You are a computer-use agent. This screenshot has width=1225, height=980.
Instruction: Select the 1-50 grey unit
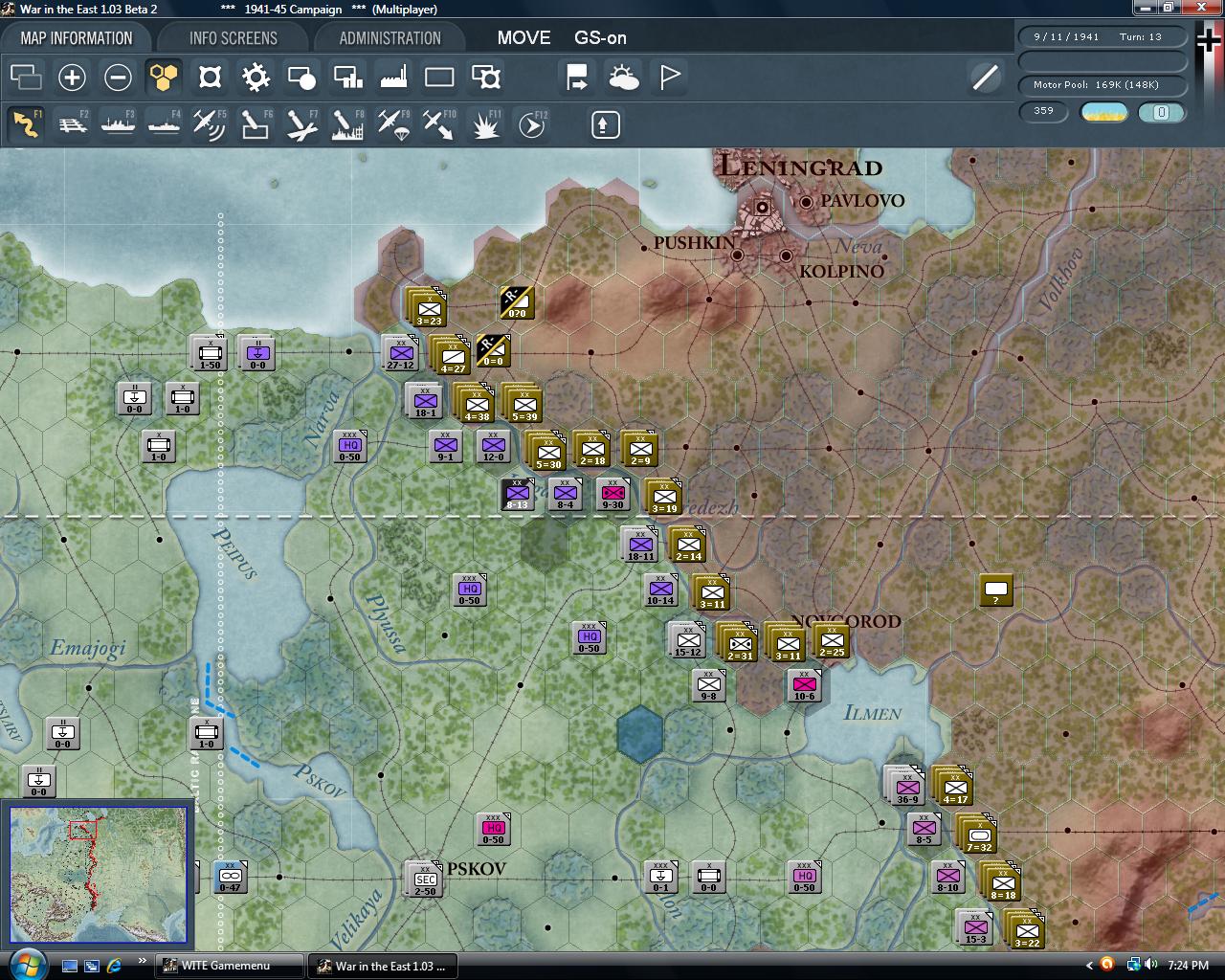(210, 353)
